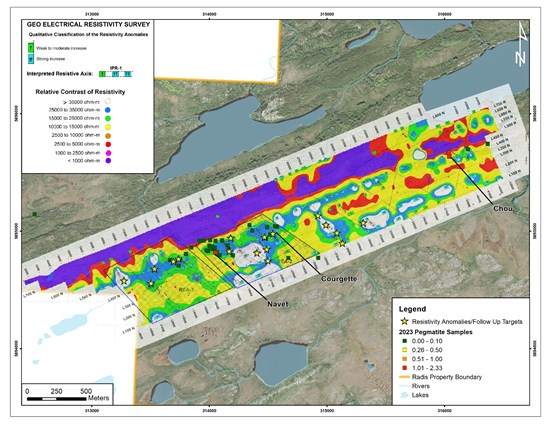The width and height of the screenshot is (550, 425).
Task: Click the '0.26 - 0.50' legend text
Action: (427, 350)
